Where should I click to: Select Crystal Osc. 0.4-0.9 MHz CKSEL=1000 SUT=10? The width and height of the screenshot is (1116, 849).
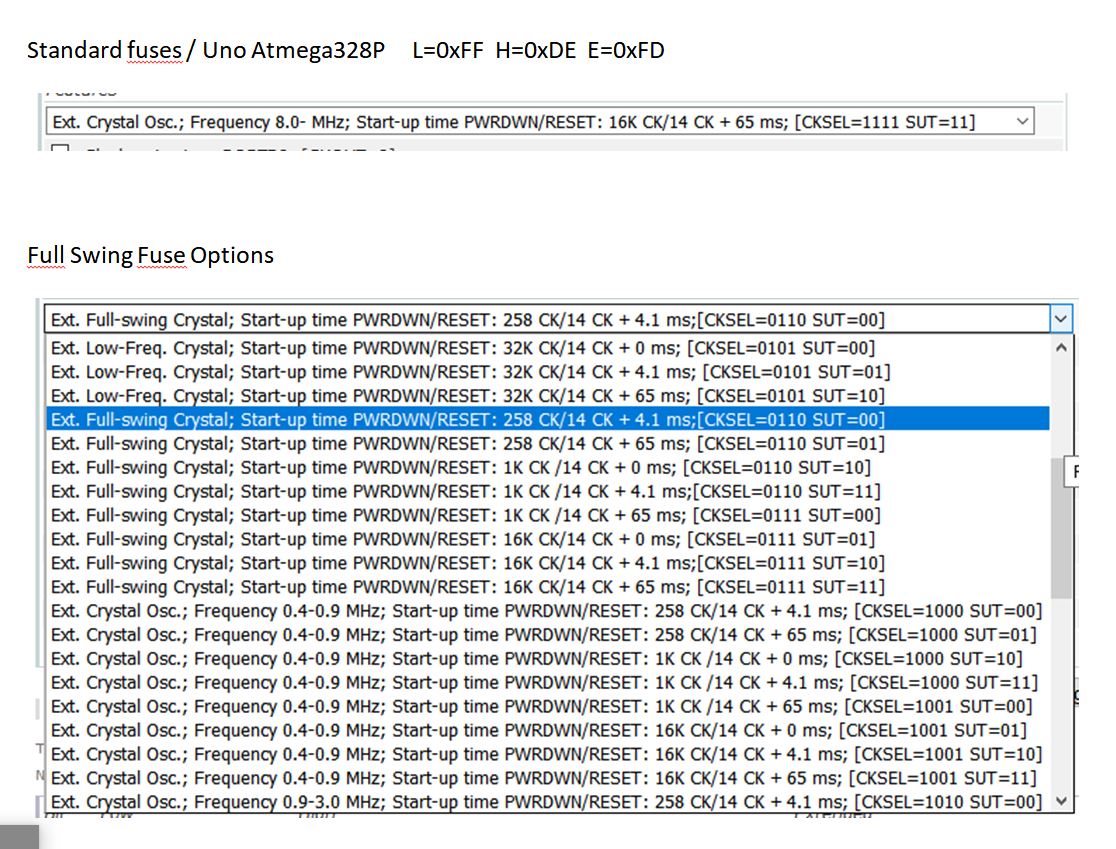click(x=547, y=658)
